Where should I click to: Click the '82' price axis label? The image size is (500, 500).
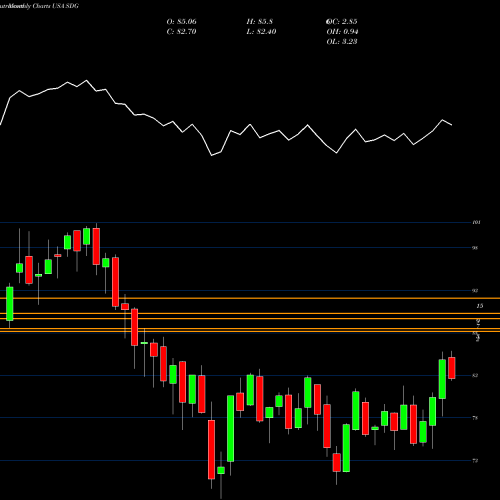475,375
